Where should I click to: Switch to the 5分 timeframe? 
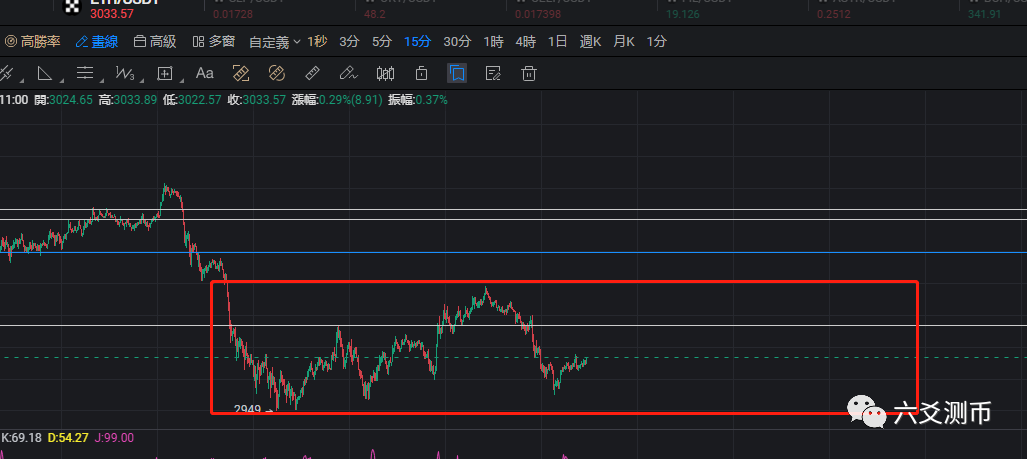[382, 42]
